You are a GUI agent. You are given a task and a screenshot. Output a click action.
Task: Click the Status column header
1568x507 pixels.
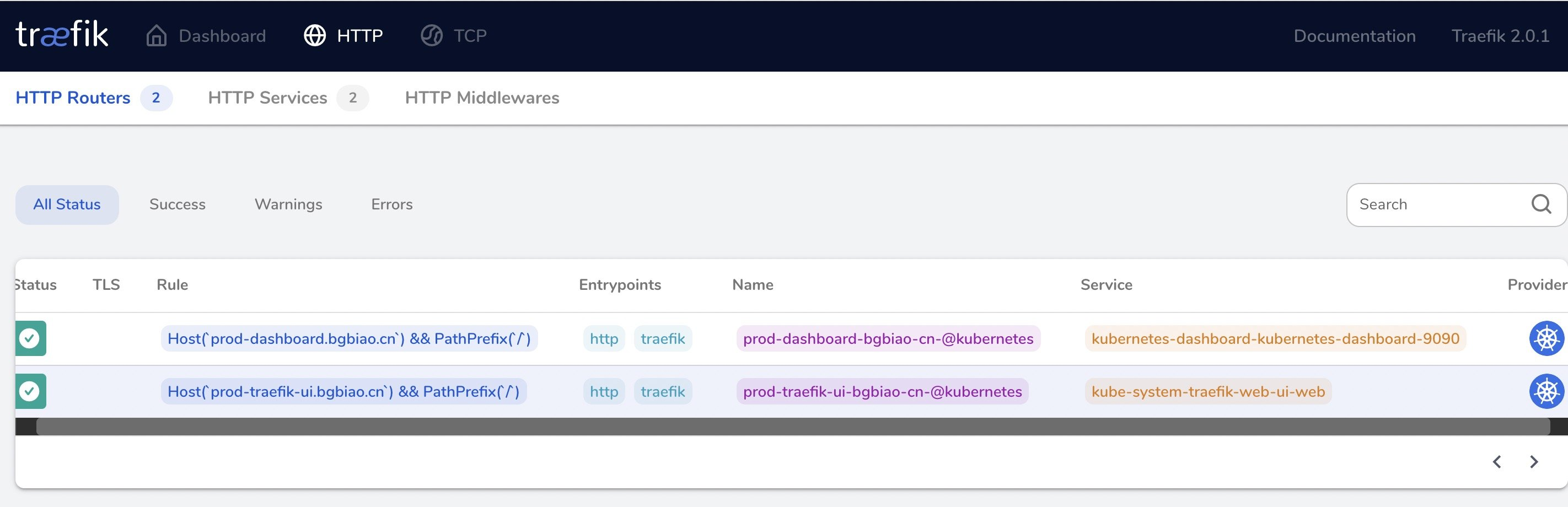pyautogui.click(x=36, y=285)
